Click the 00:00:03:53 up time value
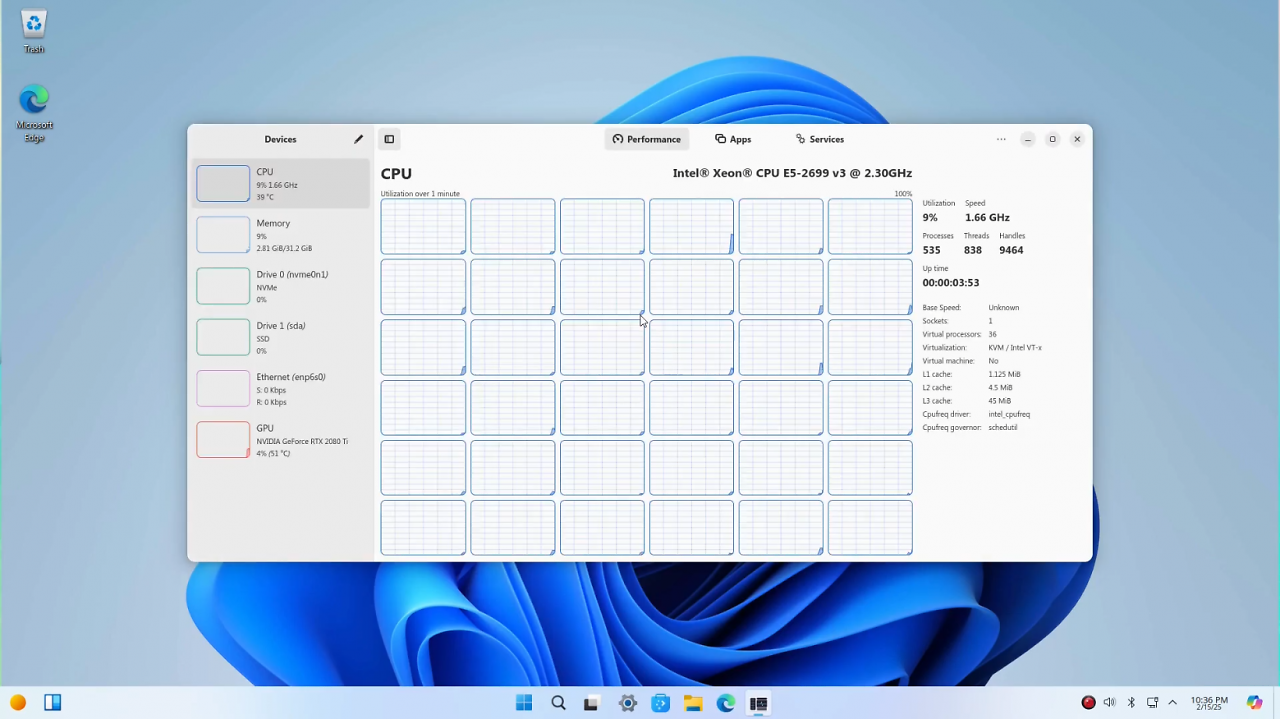Screen dimensions: 1280x719 [x=950, y=283]
